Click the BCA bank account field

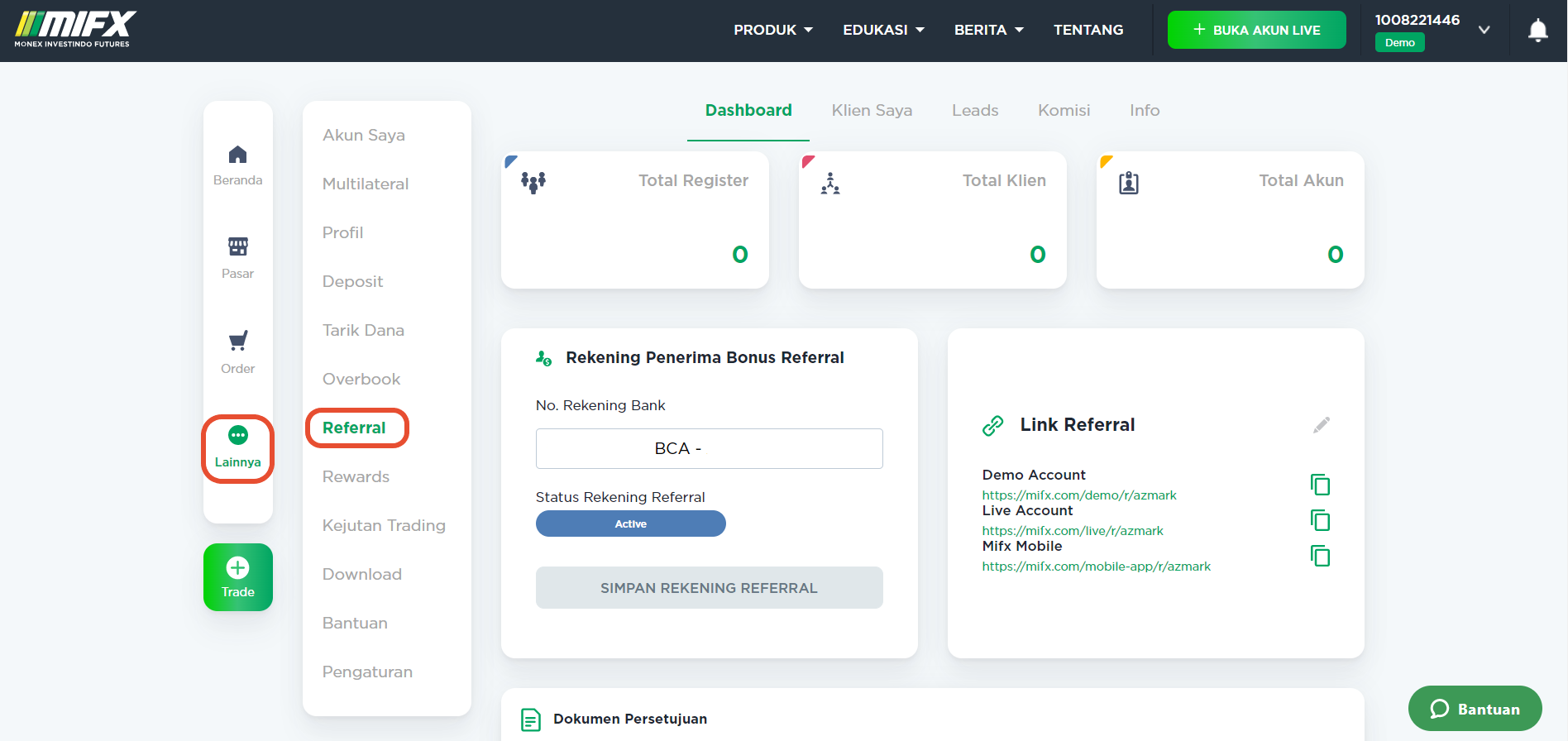(710, 448)
